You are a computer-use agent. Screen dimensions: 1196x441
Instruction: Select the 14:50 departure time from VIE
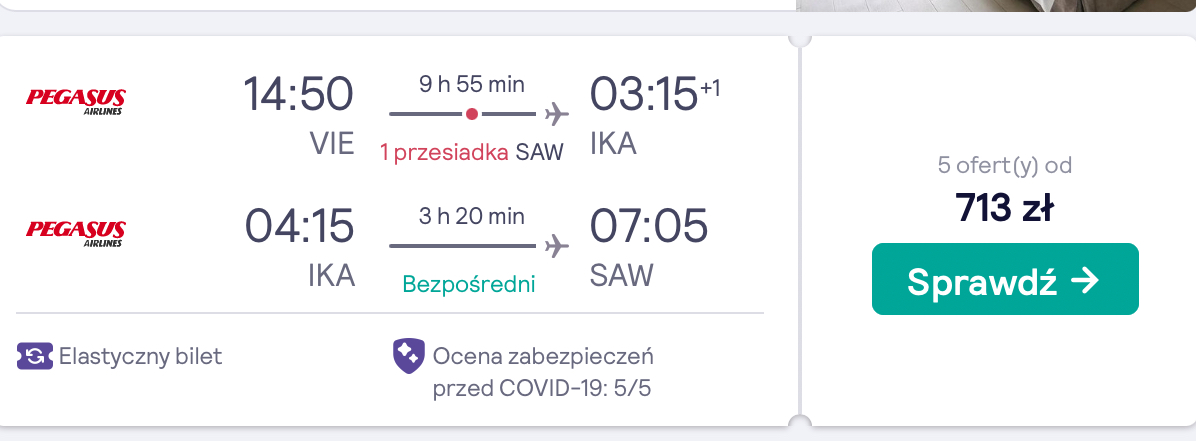pos(298,94)
